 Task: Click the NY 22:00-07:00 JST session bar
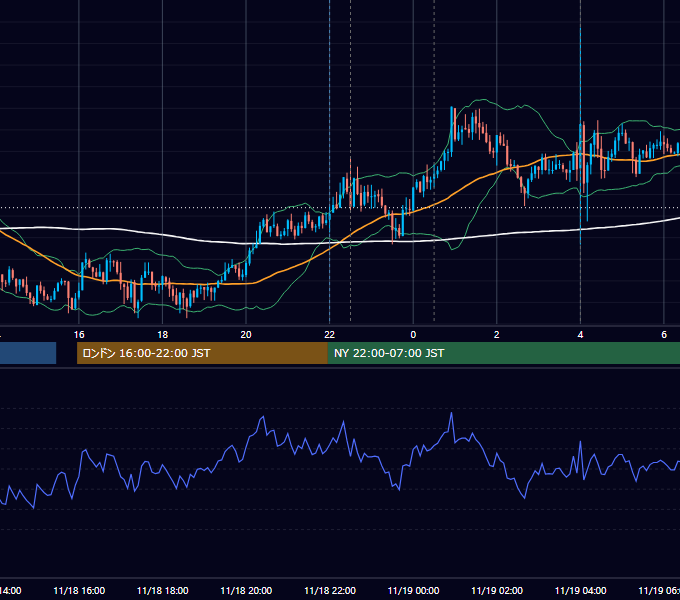click(x=503, y=353)
